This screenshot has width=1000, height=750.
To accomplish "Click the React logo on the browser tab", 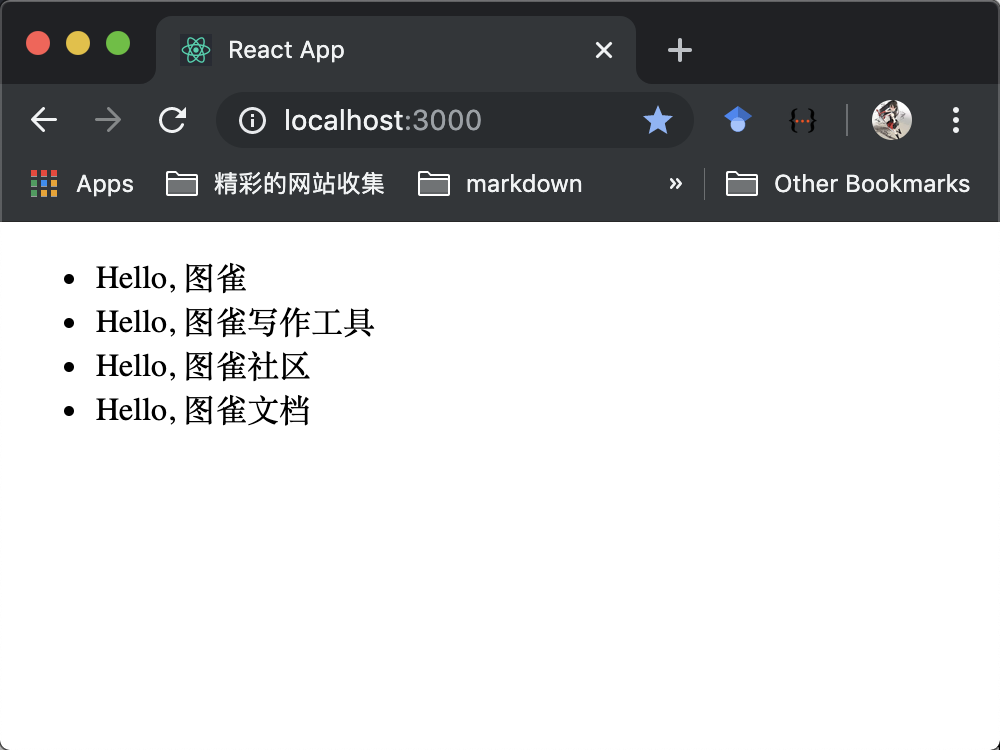I will [196, 49].
